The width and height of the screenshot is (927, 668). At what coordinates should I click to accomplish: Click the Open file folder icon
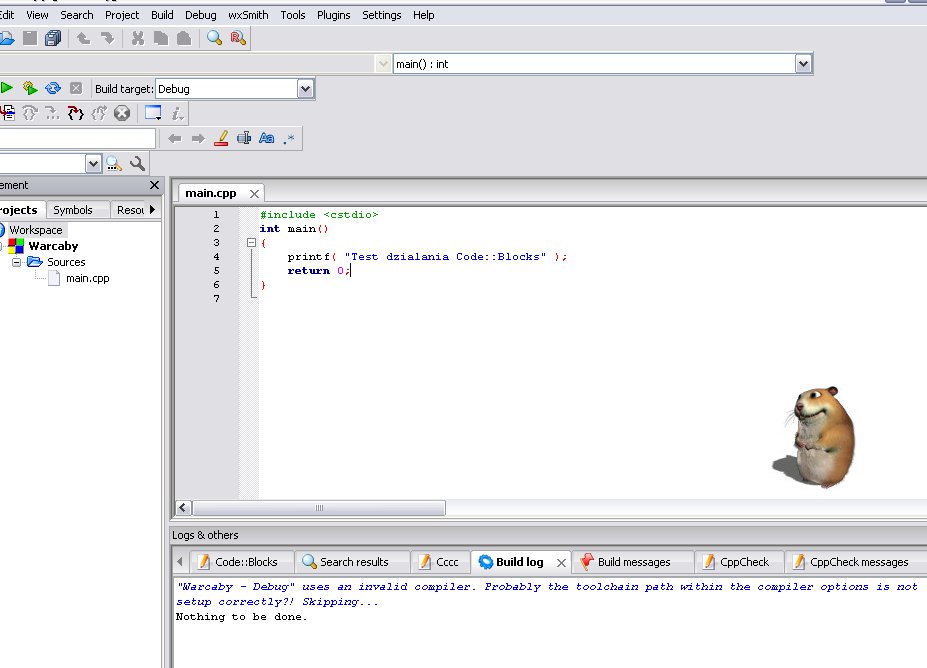coord(7,38)
